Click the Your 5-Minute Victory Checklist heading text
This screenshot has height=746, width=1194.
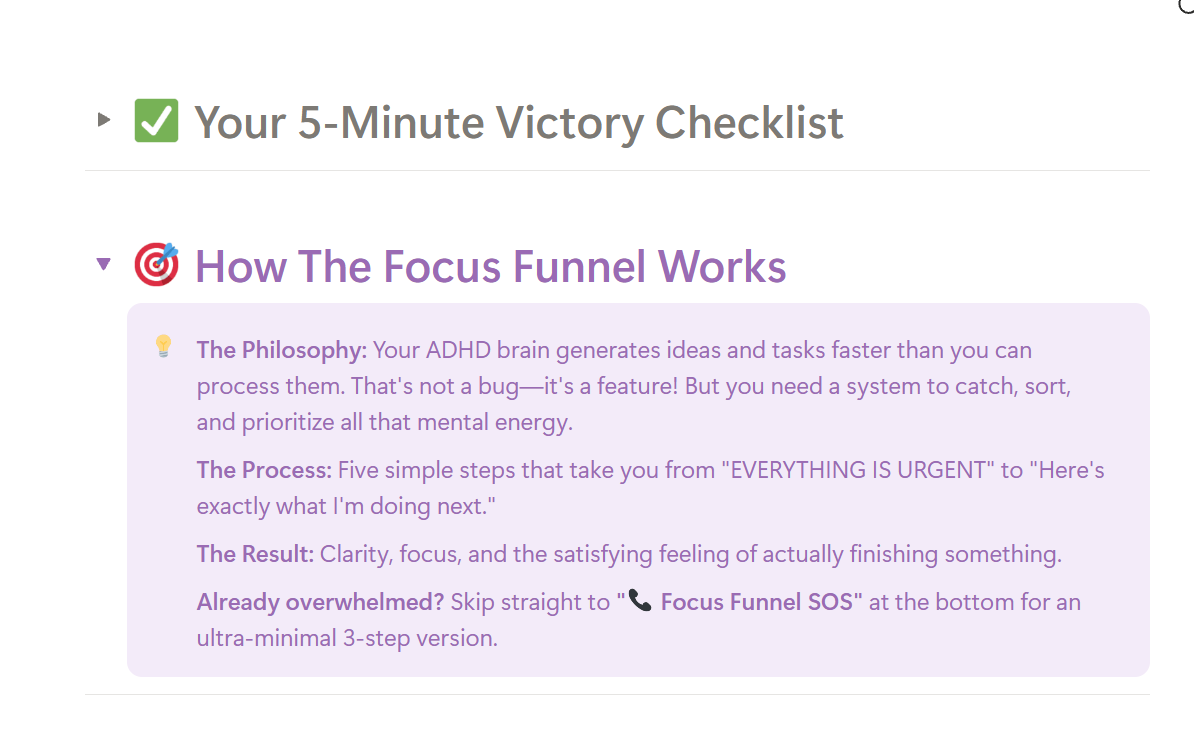(x=518, y=122)
